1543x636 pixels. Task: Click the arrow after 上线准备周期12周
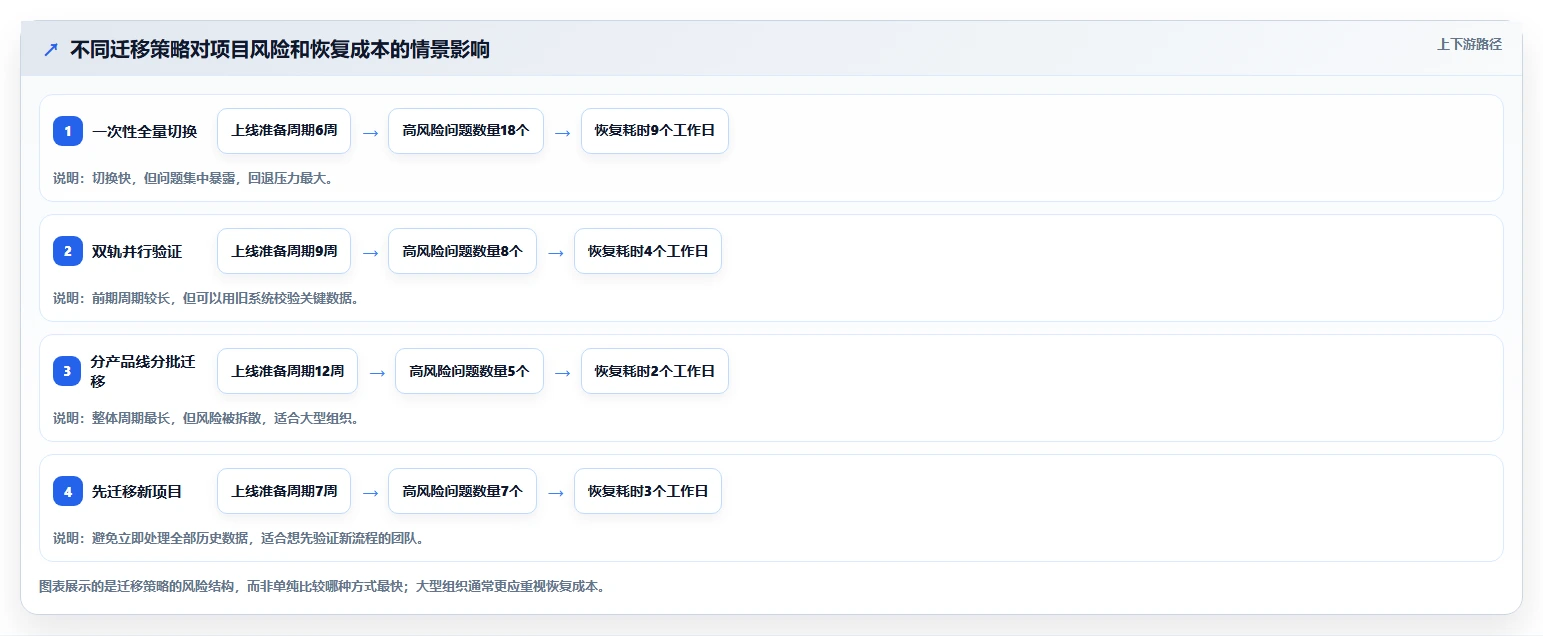[377, 372]
